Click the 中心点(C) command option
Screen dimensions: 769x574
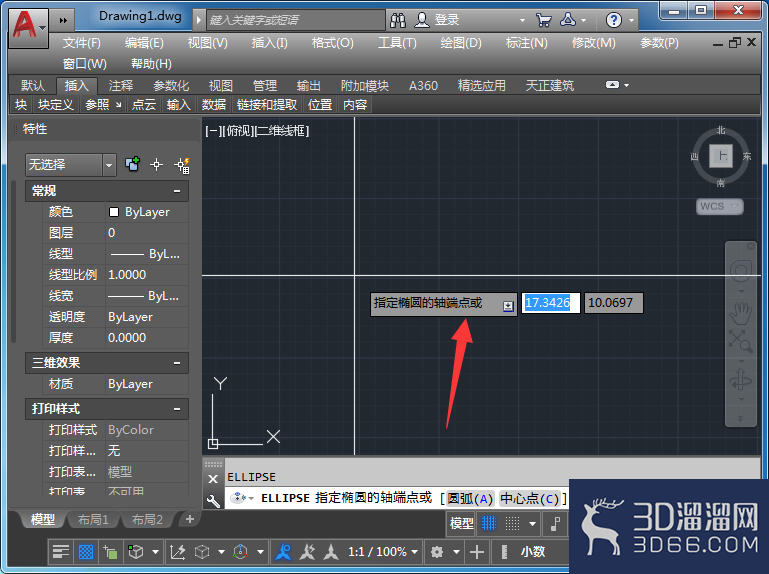pyautogui.click(x=529, y=498)
